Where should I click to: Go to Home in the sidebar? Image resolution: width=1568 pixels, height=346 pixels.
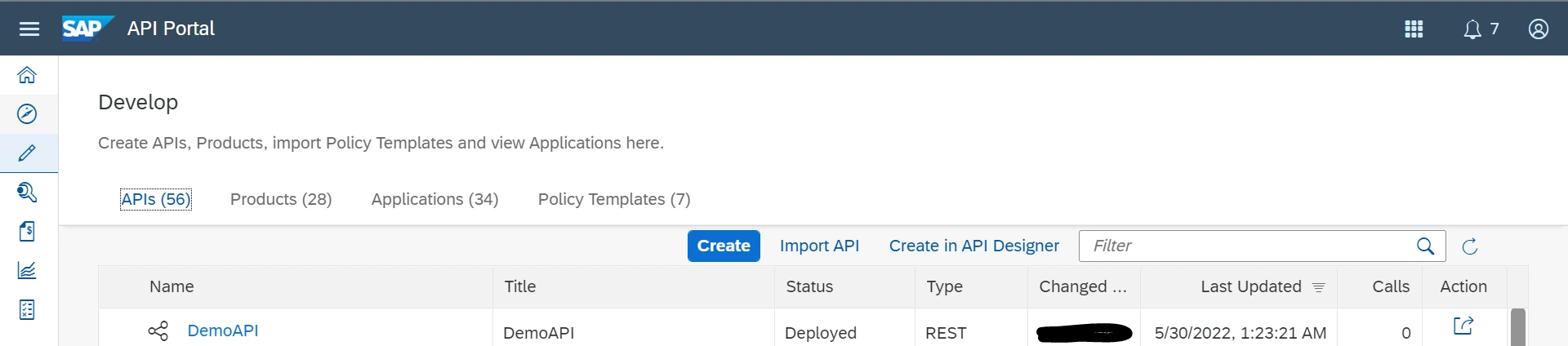27,75
